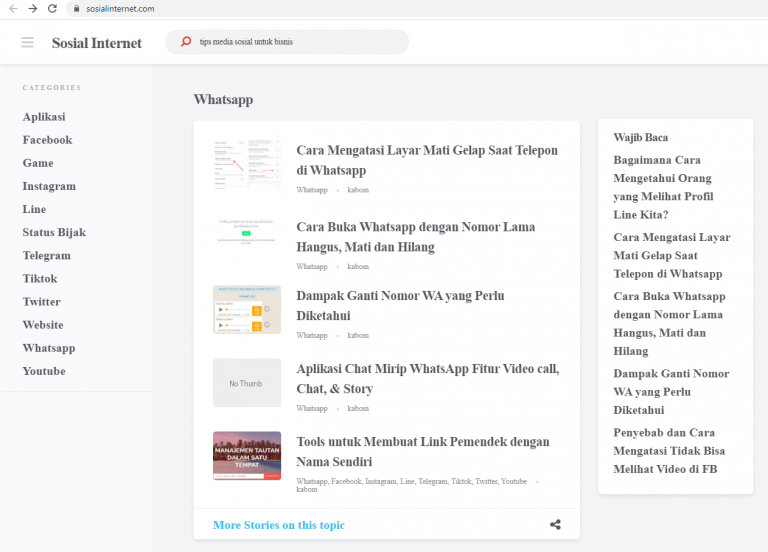This screenshot has width=768, height=552.
Task: Click the padlock icon in the address bar
Action: [75, 8]
